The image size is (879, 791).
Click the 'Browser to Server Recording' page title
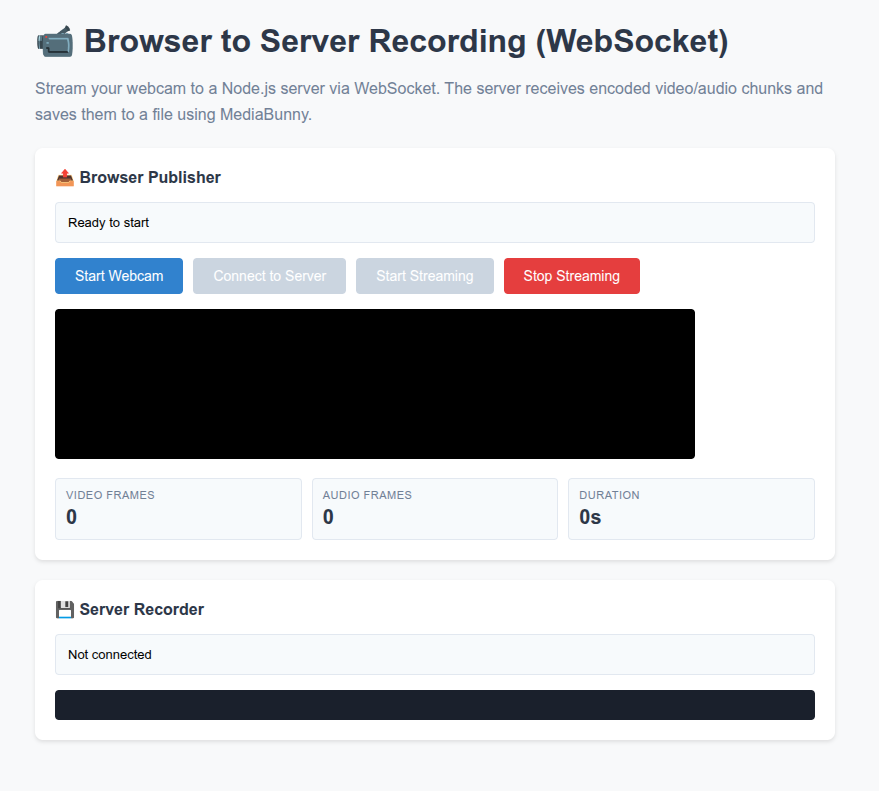pyautogui.click(x=406, y=42)
